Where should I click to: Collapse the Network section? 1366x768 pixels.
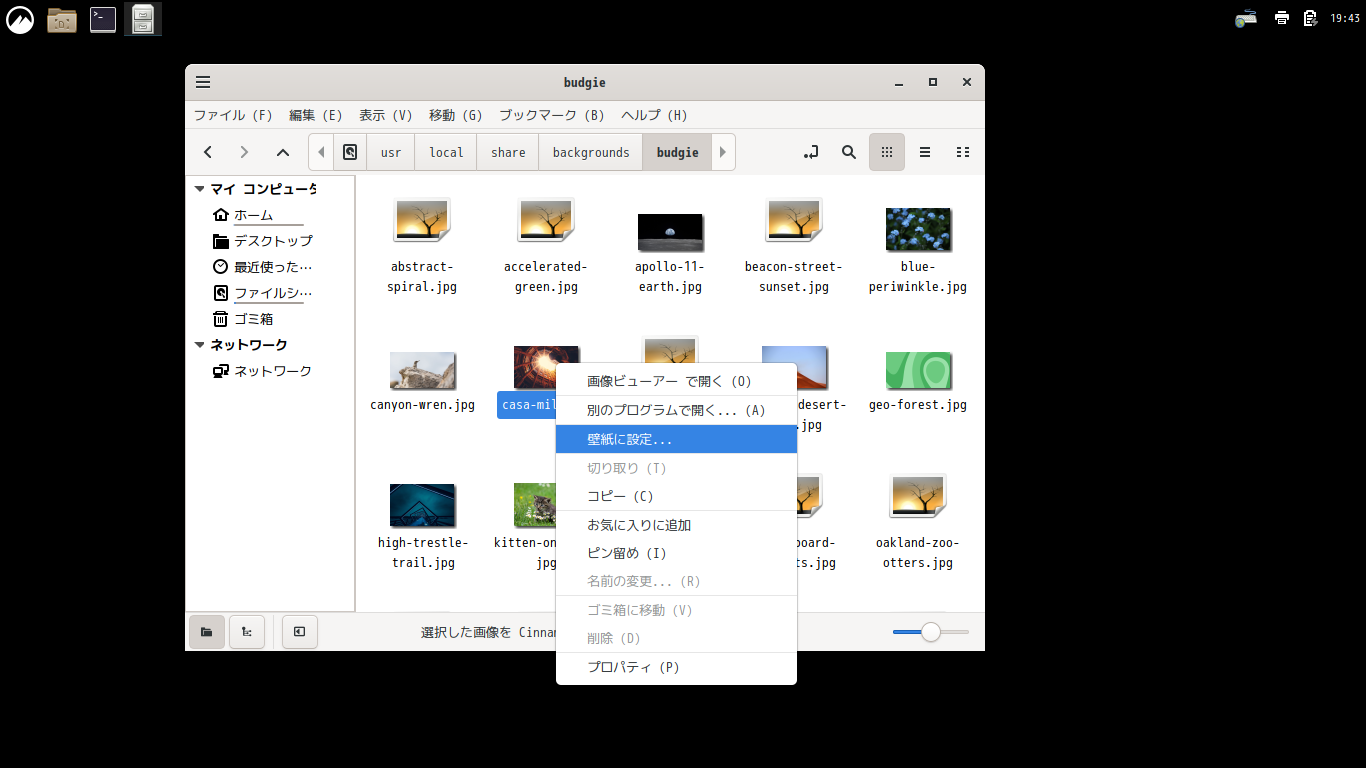pos(200,345)
